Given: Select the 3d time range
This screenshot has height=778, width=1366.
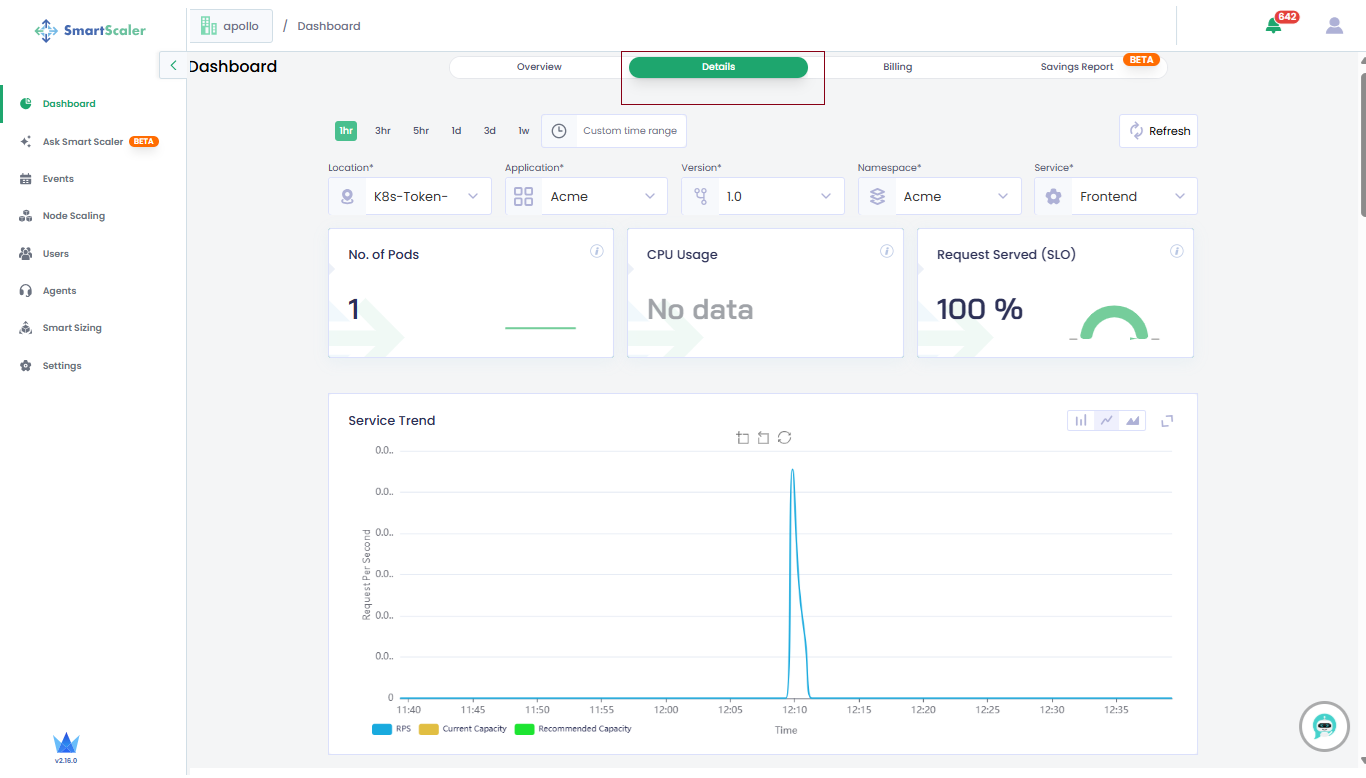Looking at the screenshot, I should coord(490,131).
